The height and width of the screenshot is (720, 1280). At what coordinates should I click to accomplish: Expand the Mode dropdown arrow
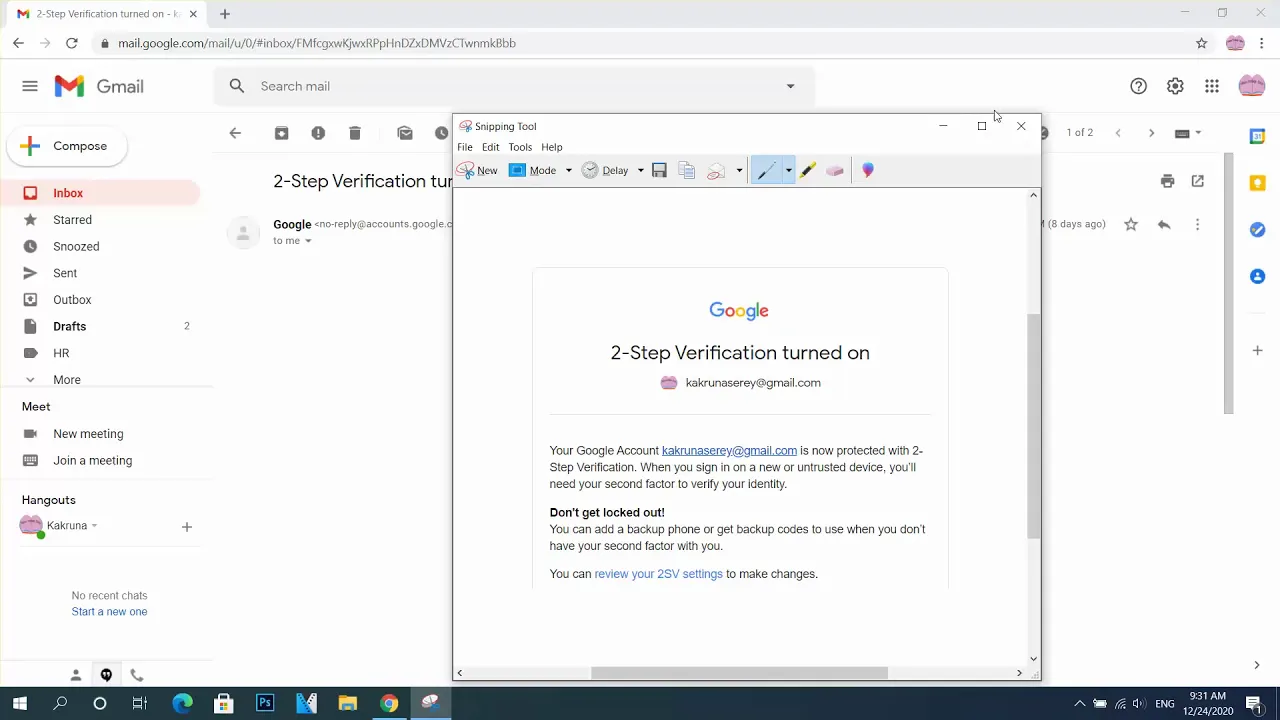(568, 171)
